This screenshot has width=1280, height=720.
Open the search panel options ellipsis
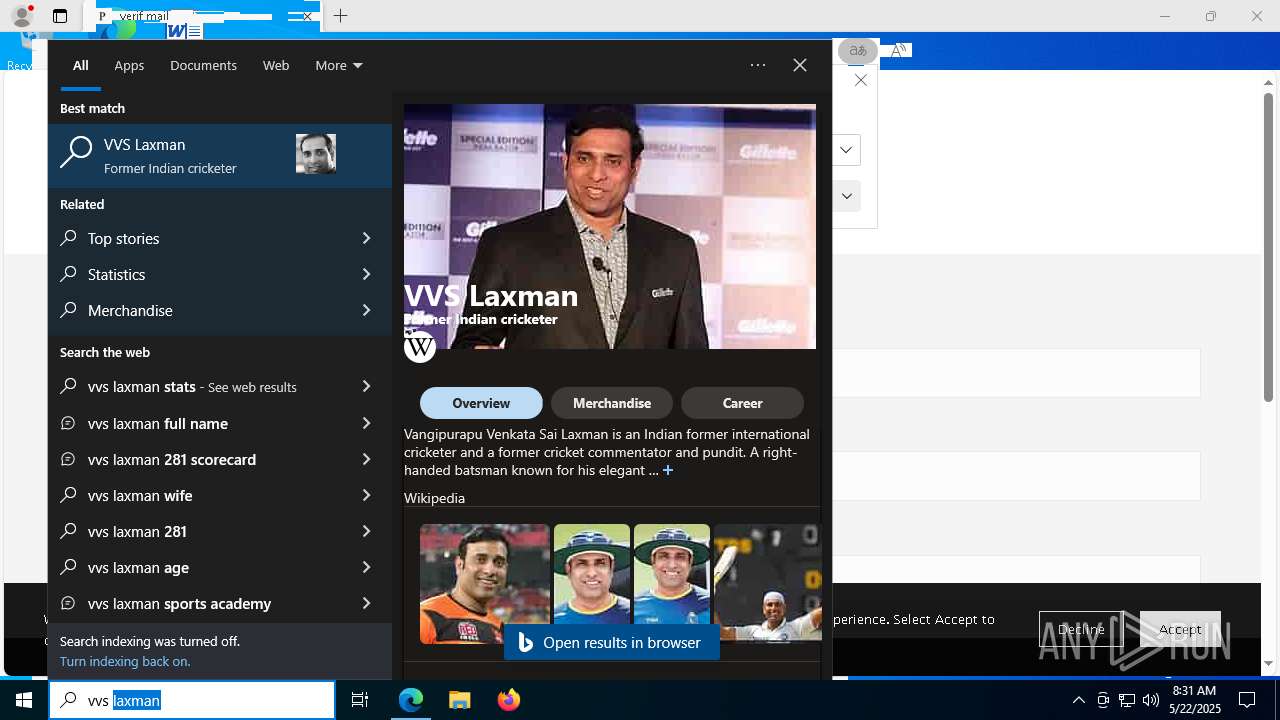tap(758, 65)
